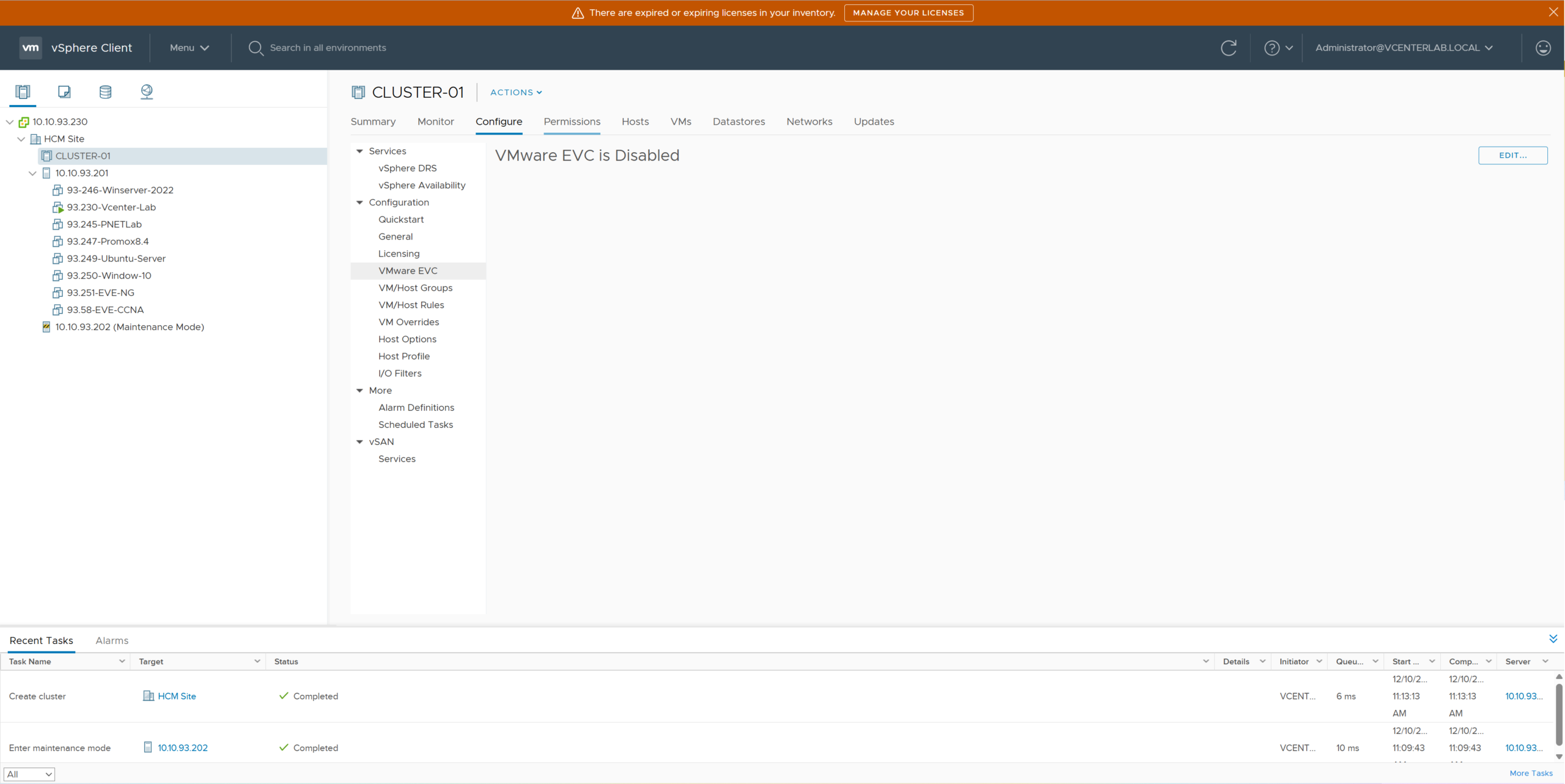Select 93.230-Vcenter-Lab virtual machine in tree
Image resolution: width=1565 pixels, height=784 pixels.
(x=111, y=207)
